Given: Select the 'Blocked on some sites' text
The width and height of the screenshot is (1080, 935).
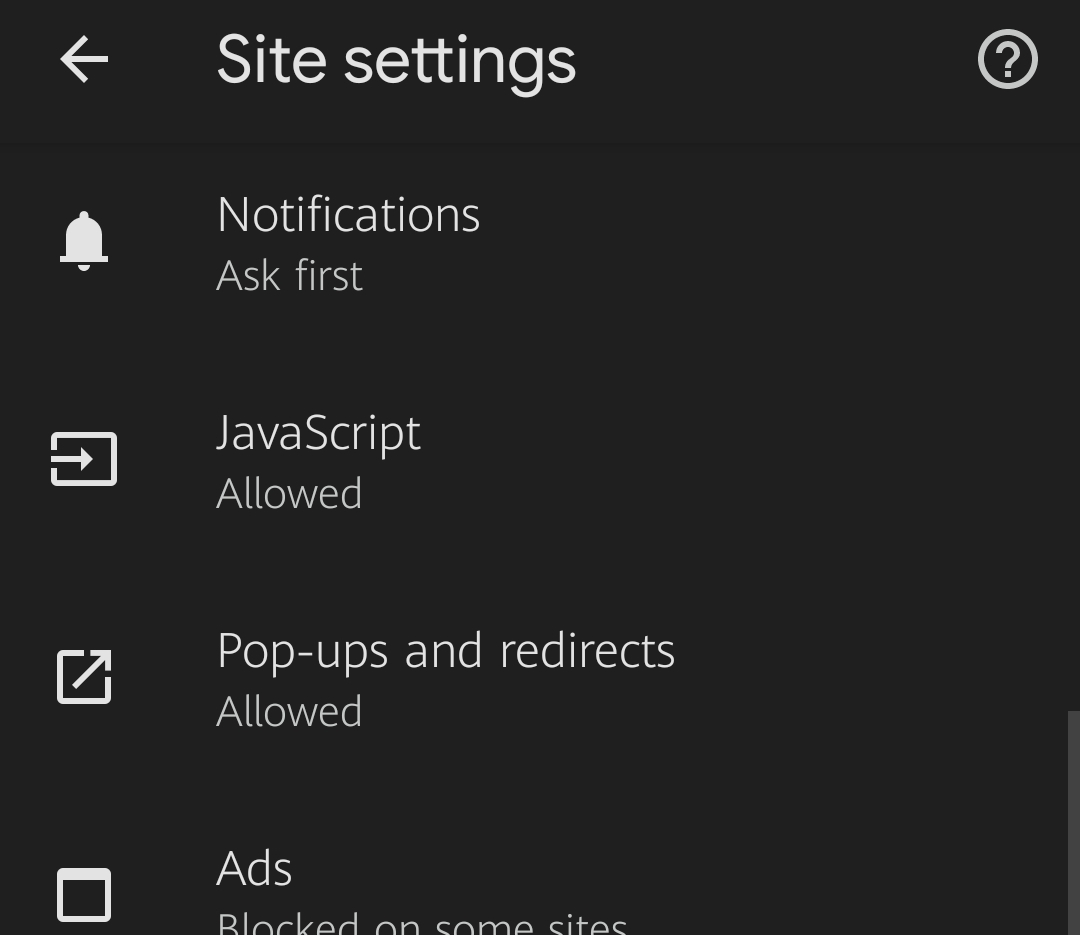Looking at the screenshot, I should 422,923.
